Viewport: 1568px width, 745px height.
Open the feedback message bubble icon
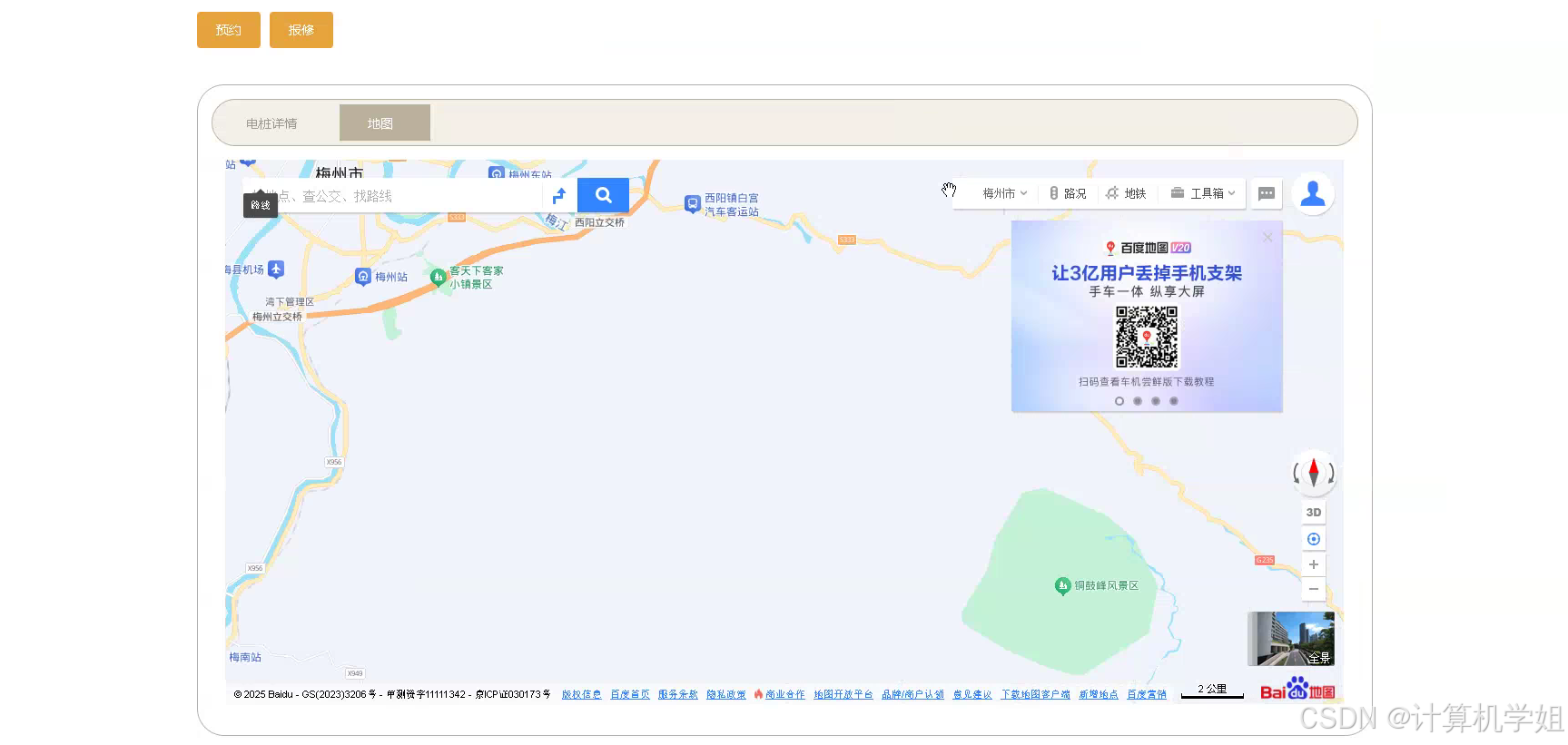coord(1267,193)
